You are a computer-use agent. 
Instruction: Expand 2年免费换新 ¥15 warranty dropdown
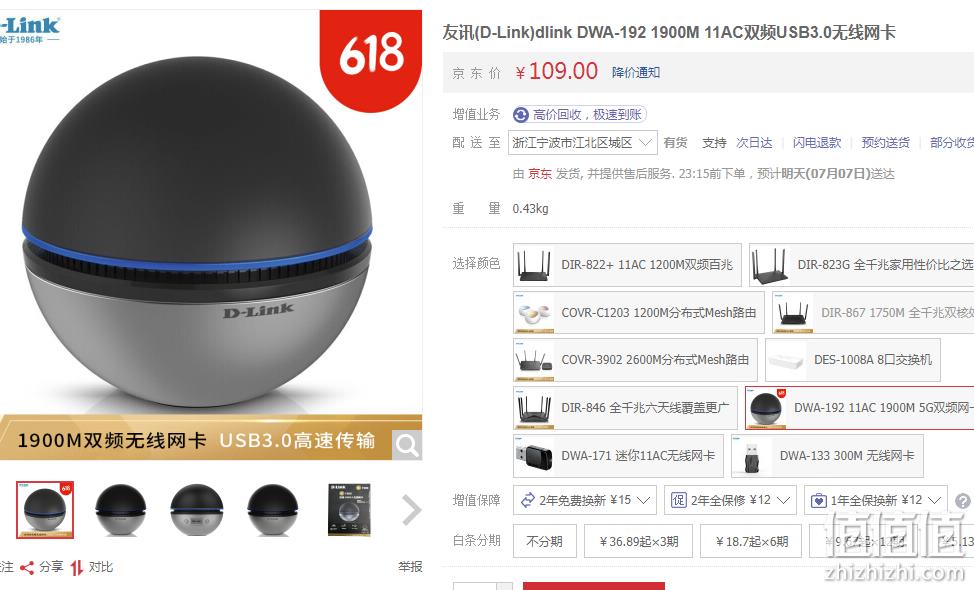585,500
